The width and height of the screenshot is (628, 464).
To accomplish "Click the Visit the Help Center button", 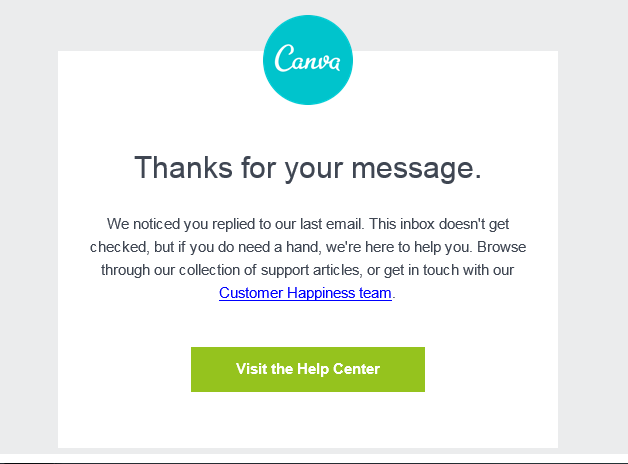I will (x=308, y=369).
